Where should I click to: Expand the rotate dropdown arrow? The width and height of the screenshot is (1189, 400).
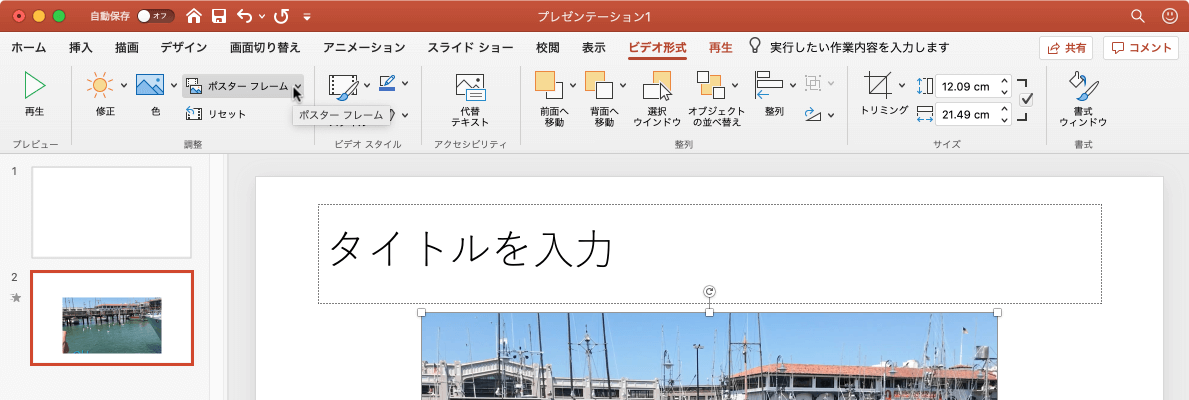[831, 115]
